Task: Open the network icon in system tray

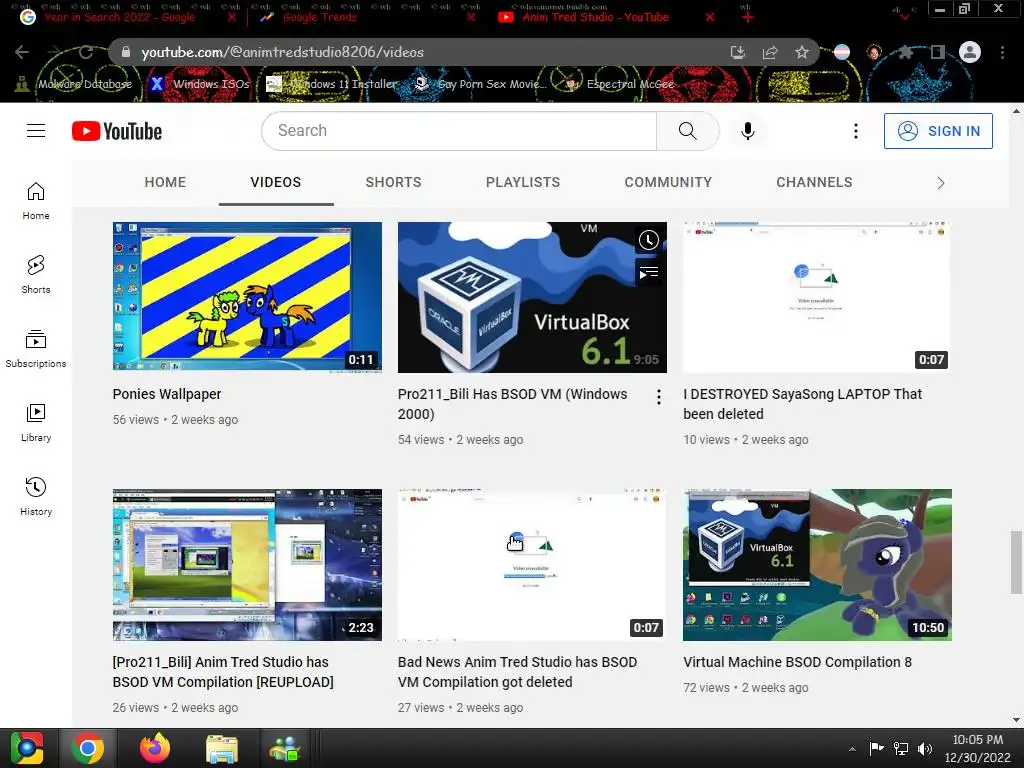Action: [901, 748]
